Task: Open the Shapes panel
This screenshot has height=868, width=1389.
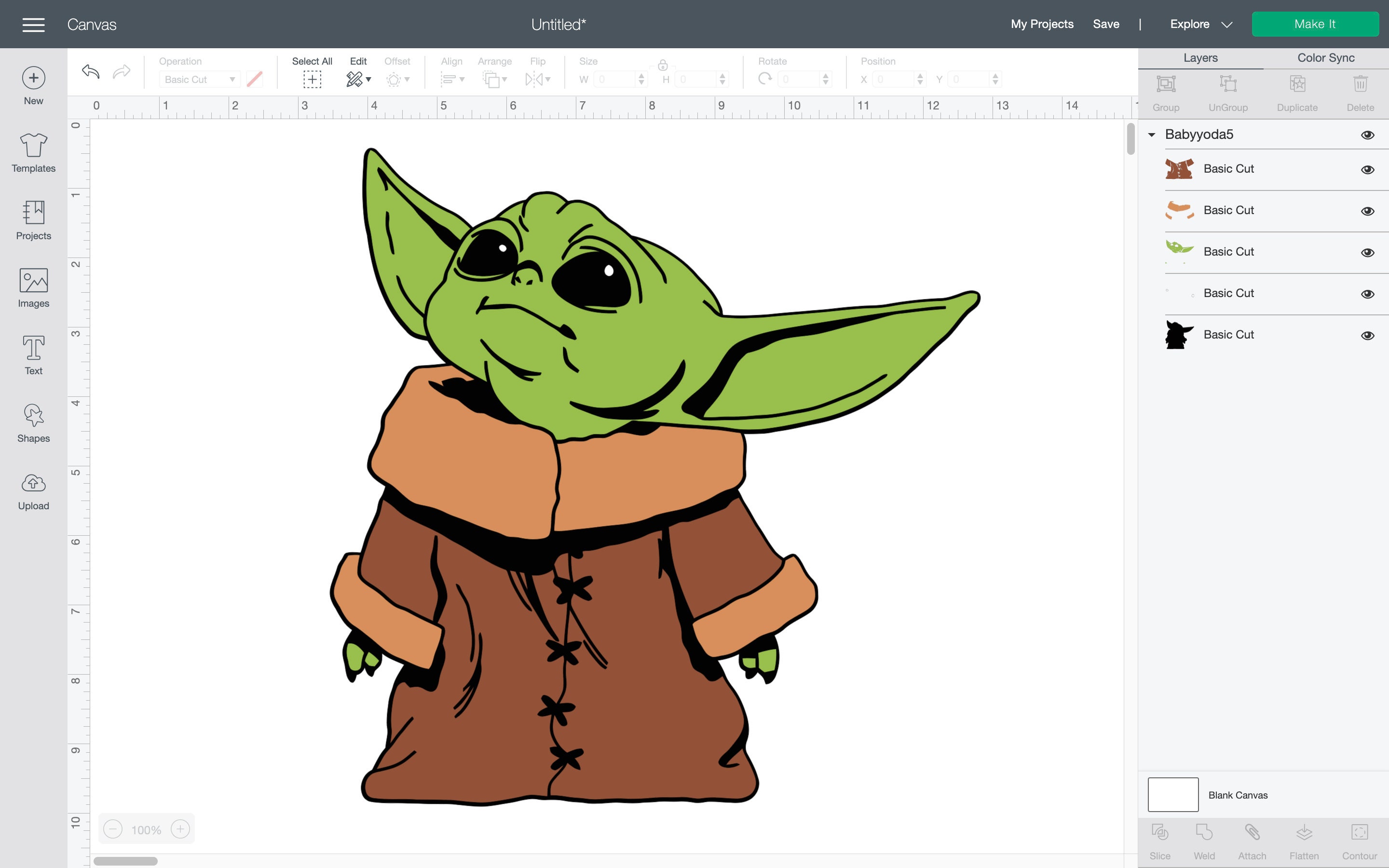Action: click(x=33, y=424)
